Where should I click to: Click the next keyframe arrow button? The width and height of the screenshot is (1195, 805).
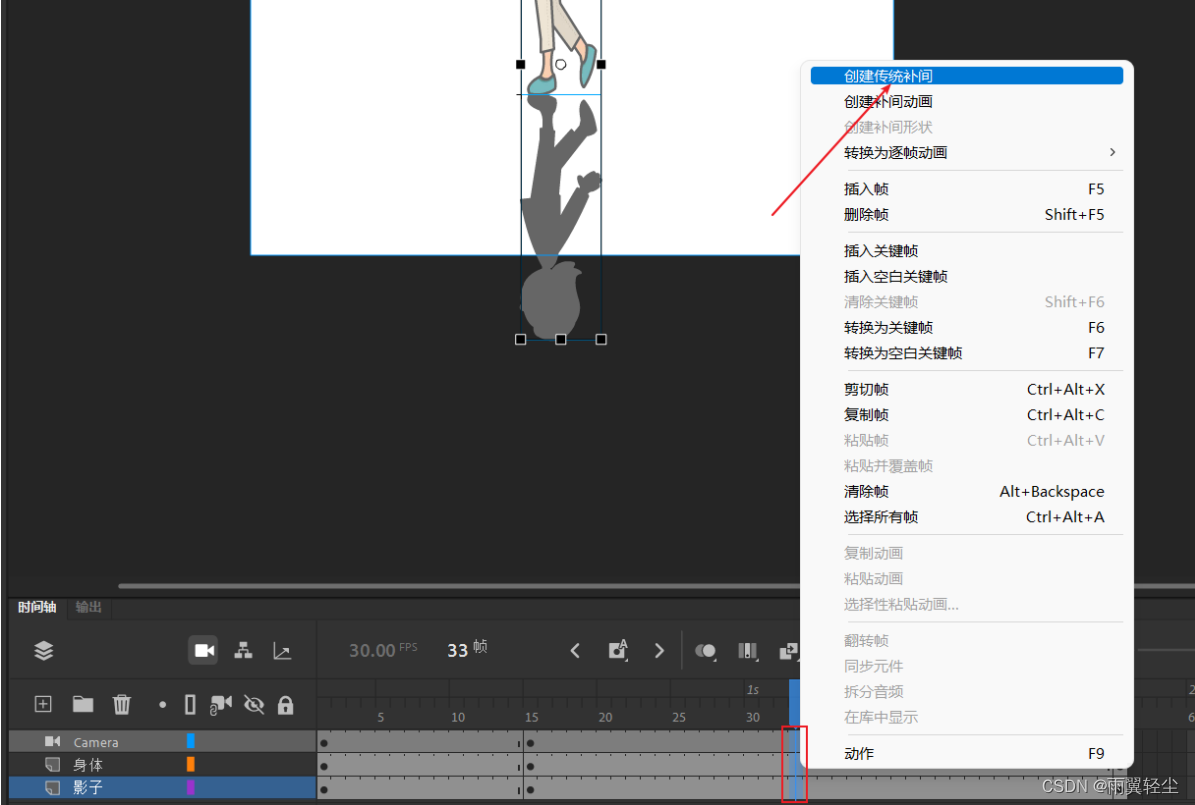[659, 650]
